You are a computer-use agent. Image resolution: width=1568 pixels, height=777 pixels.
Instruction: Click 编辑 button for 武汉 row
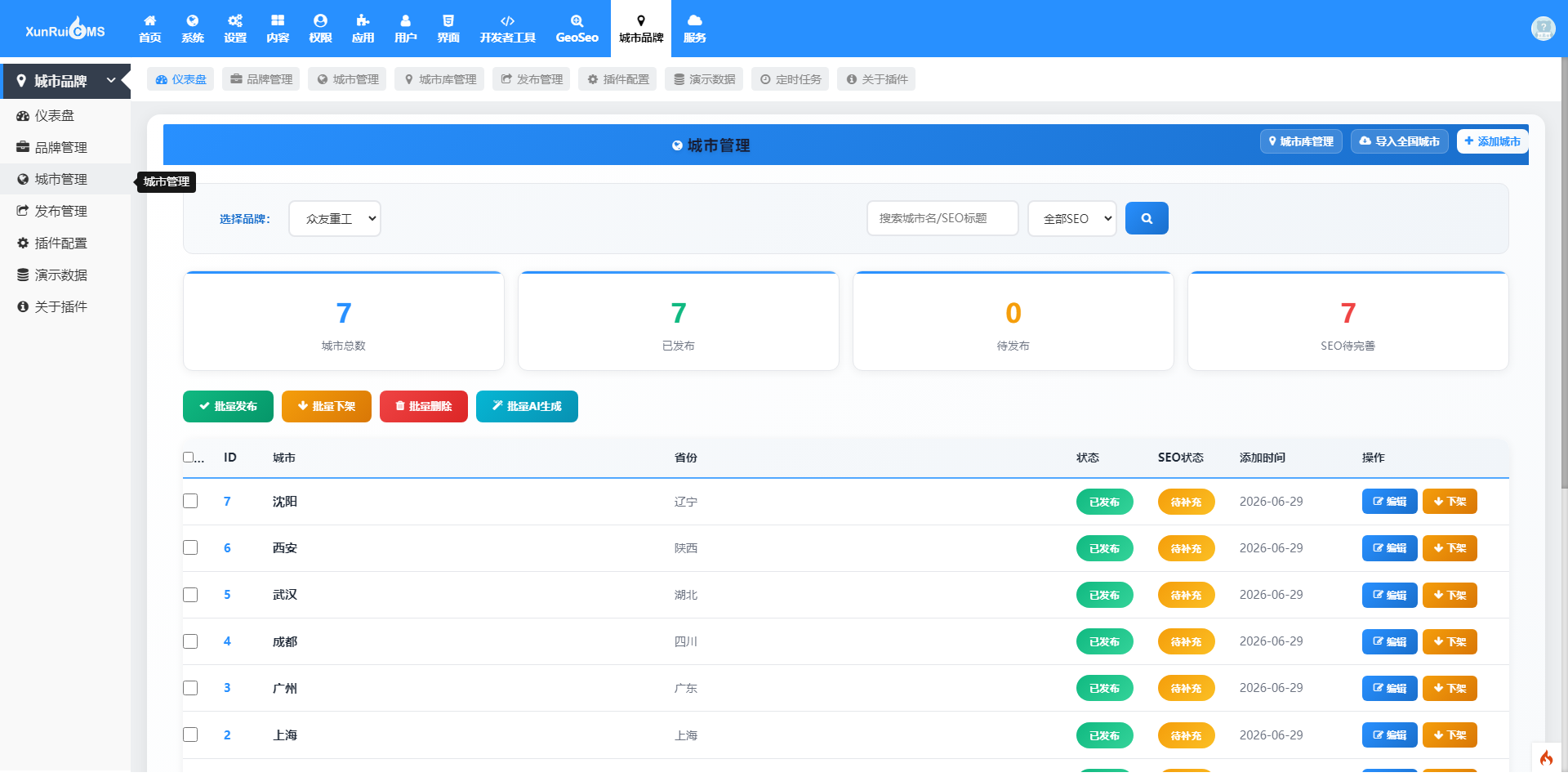[1389, 595]
